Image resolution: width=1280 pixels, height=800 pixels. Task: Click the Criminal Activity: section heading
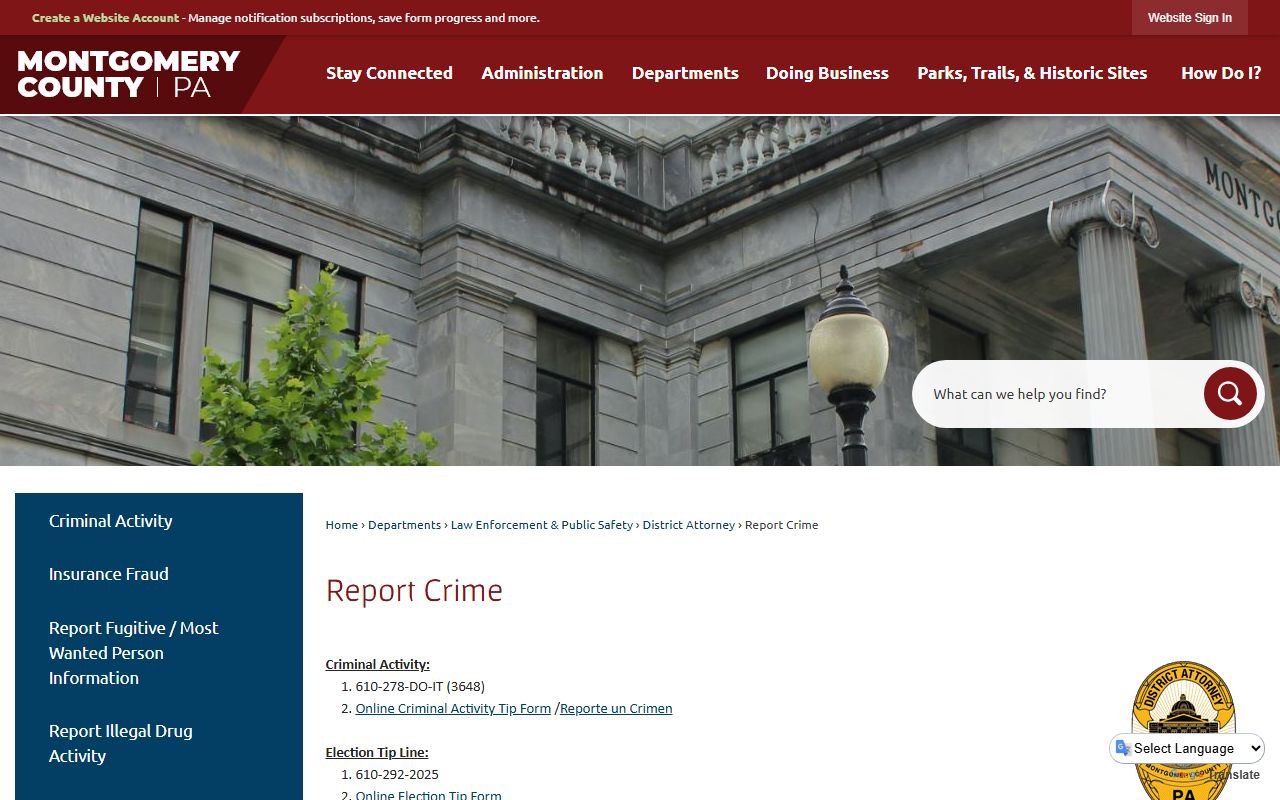(378, 664)
